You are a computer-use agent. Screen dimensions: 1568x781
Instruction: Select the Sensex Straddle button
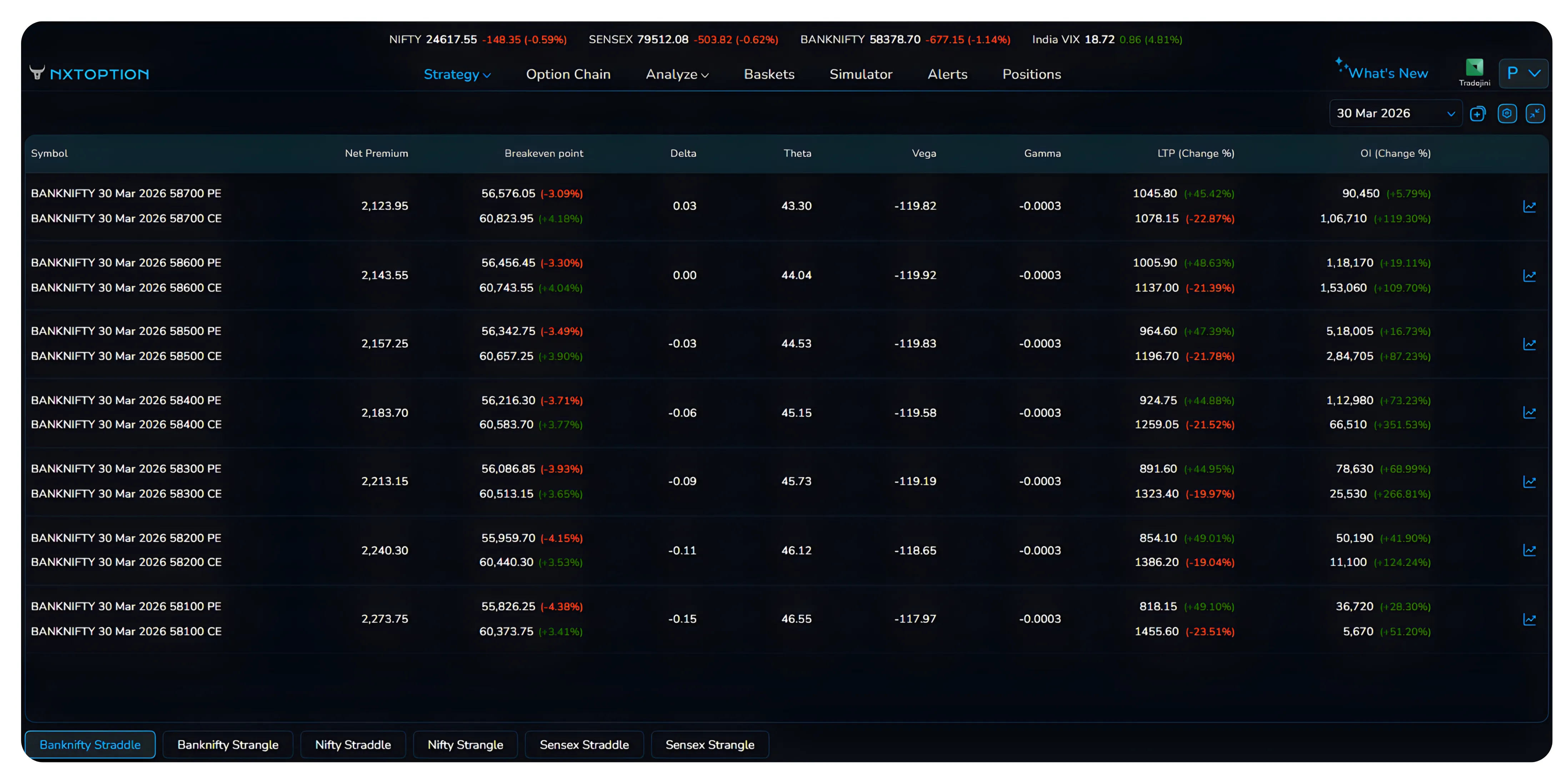(584, 745)
